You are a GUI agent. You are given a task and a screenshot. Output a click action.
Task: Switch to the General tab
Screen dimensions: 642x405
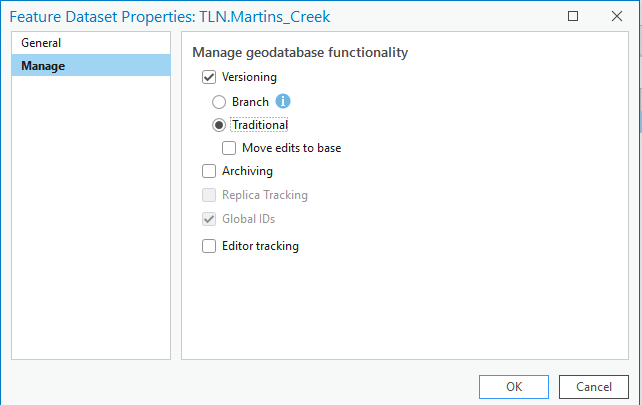[x=91, y=43]
